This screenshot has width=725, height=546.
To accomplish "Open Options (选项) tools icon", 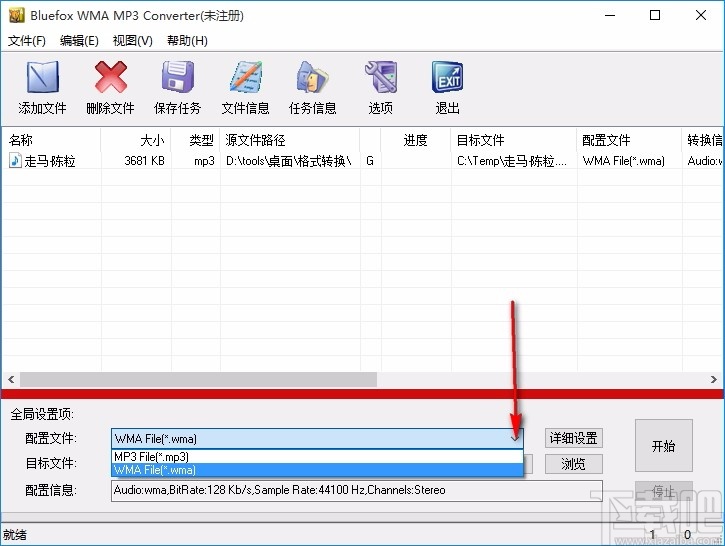I will pyautogui.click(x=381, y=77).
